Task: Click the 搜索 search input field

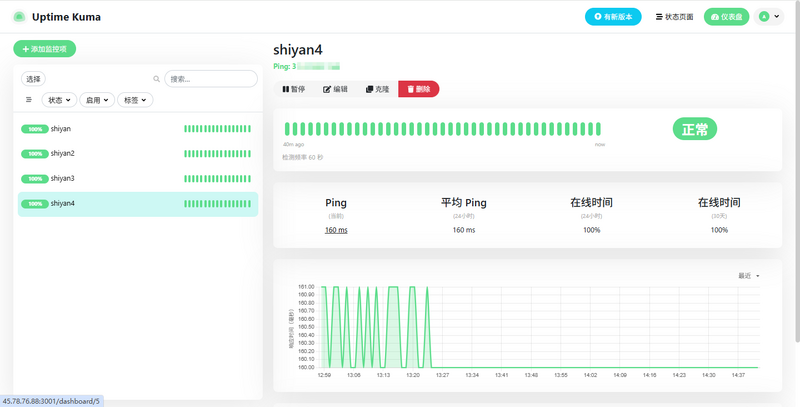Action: pos(210,79)
